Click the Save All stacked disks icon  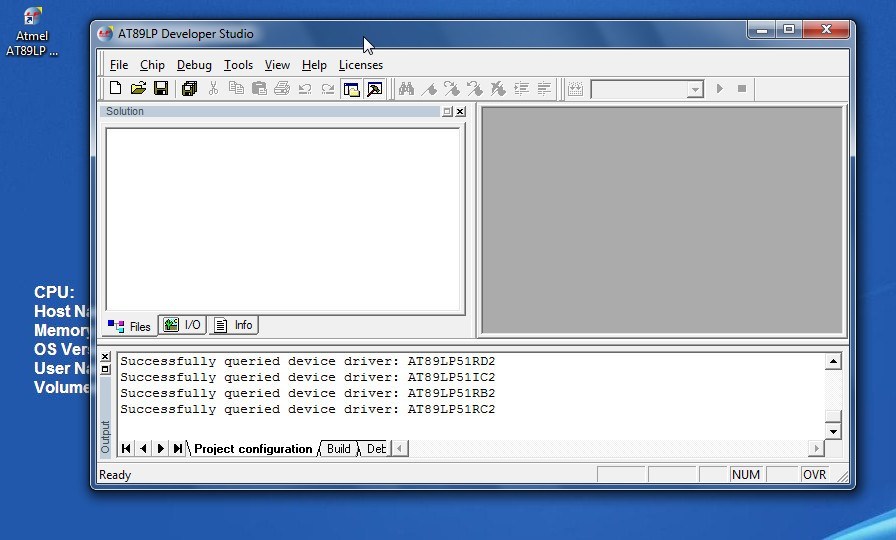[x=189, y=89]
